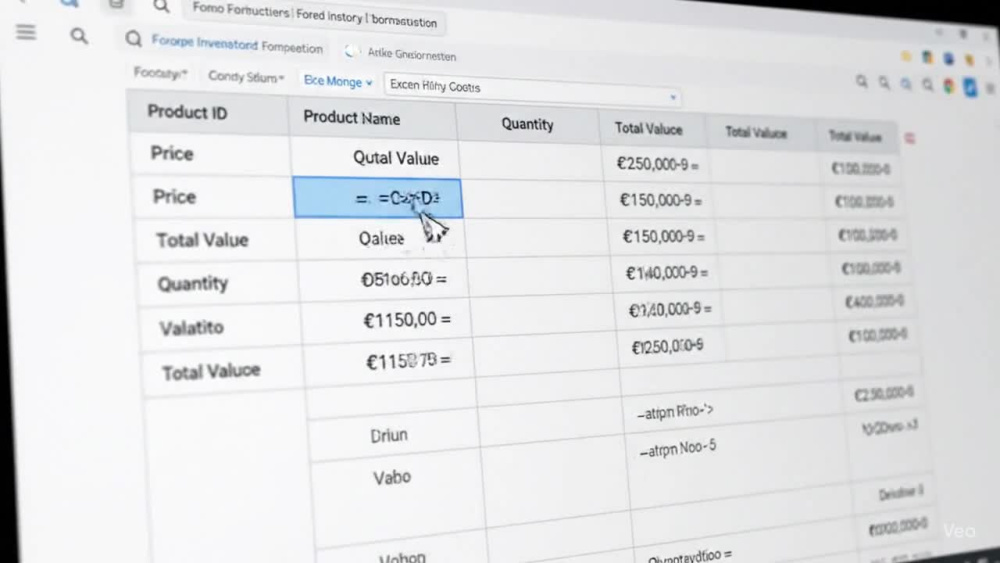Click the dark blue icon in upper toolbar row
Viewport: 1000px width, 563px height.
[949, 59]
